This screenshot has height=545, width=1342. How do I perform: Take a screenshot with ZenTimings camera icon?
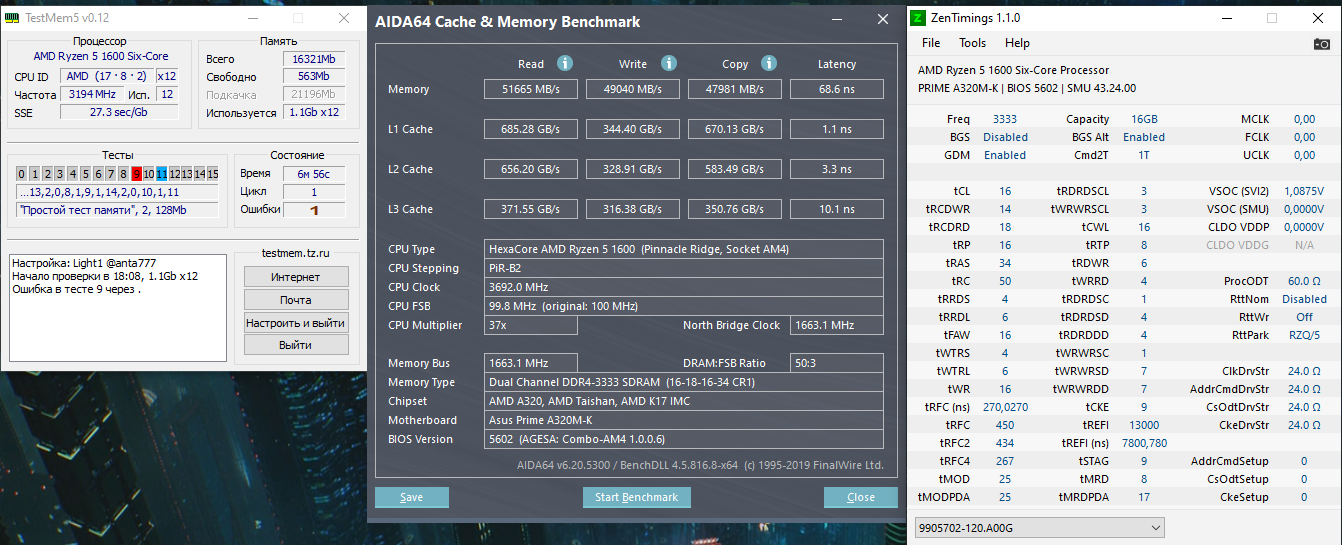[x=1322, y=43]
